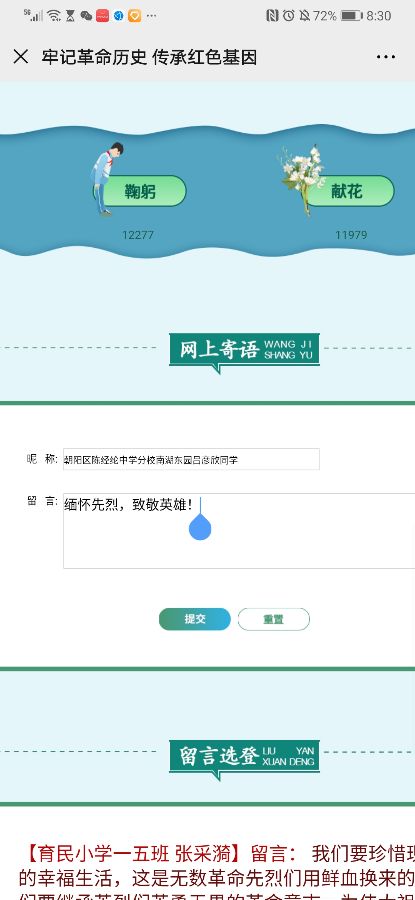
Task: Tap the WeChat icon in status bar
Action: 86,16
